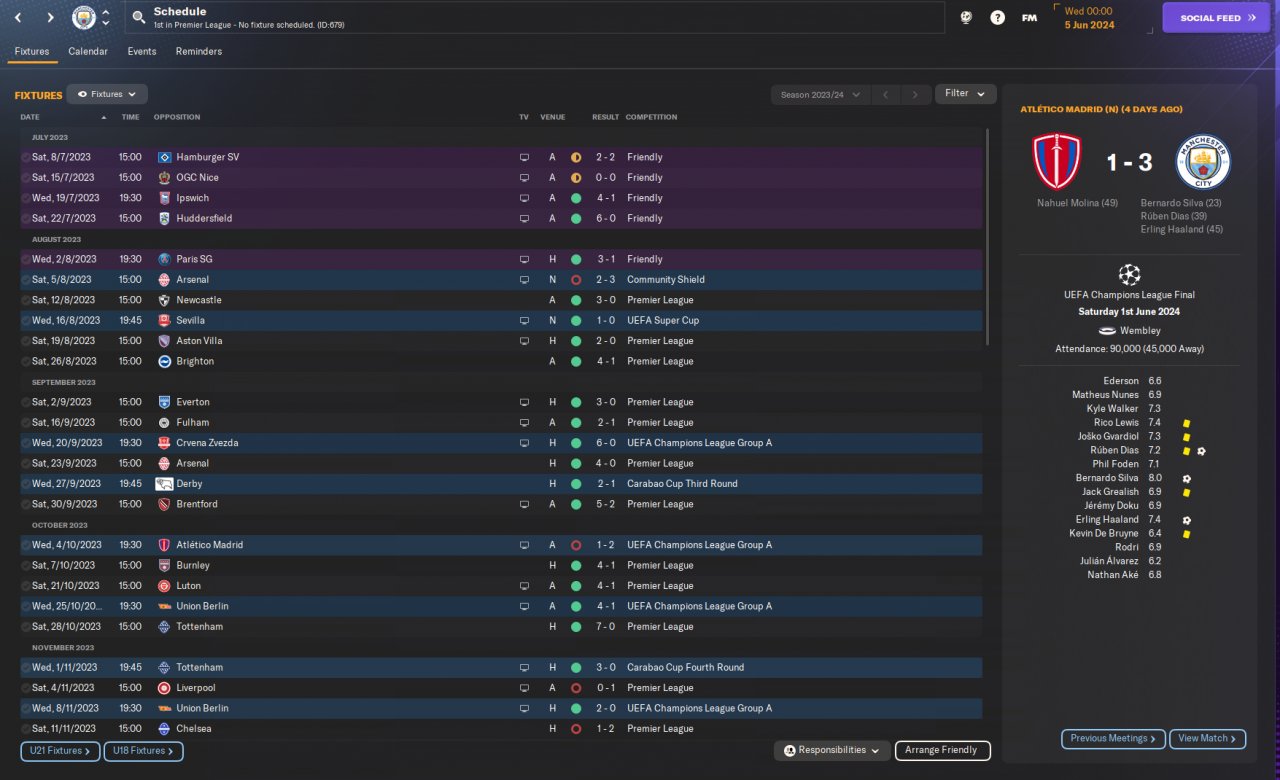Click the TV icon on the Liverpool row

coord(524,688)
